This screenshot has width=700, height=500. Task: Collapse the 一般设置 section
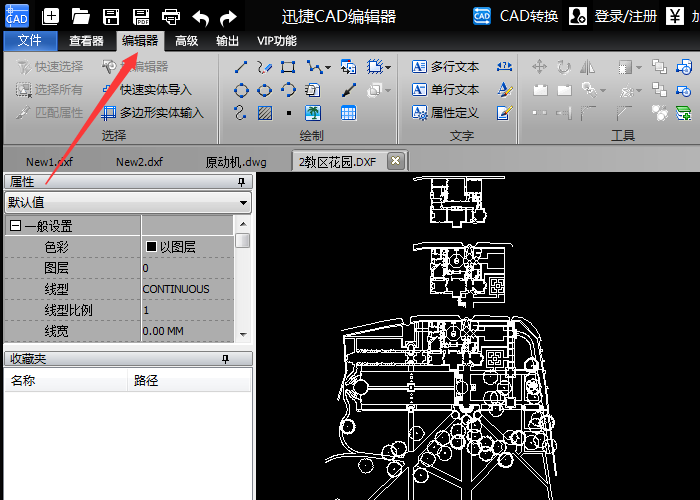(x=15, y=226)
